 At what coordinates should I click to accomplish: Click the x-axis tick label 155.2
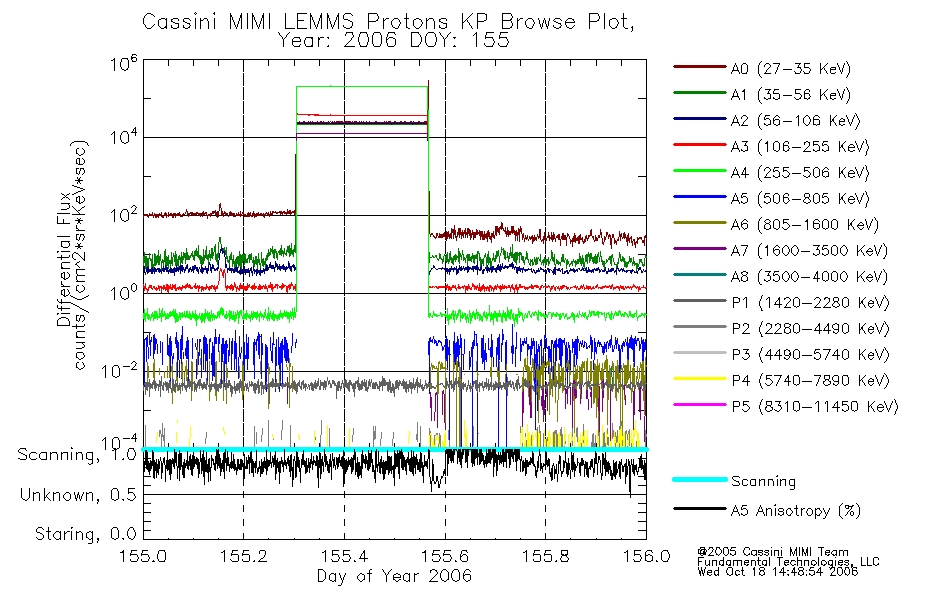tap(244, 556)
